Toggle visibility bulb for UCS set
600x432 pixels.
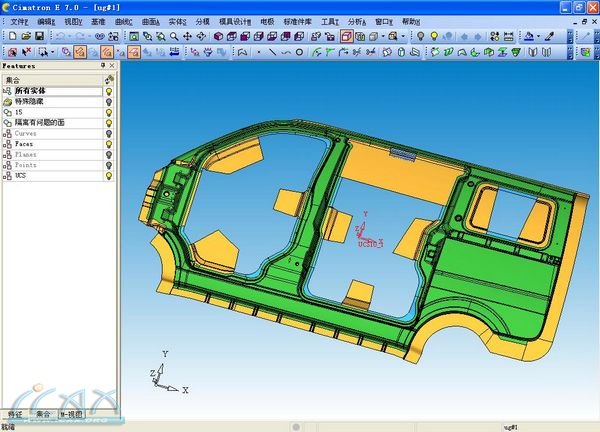(x=109, y=176)
